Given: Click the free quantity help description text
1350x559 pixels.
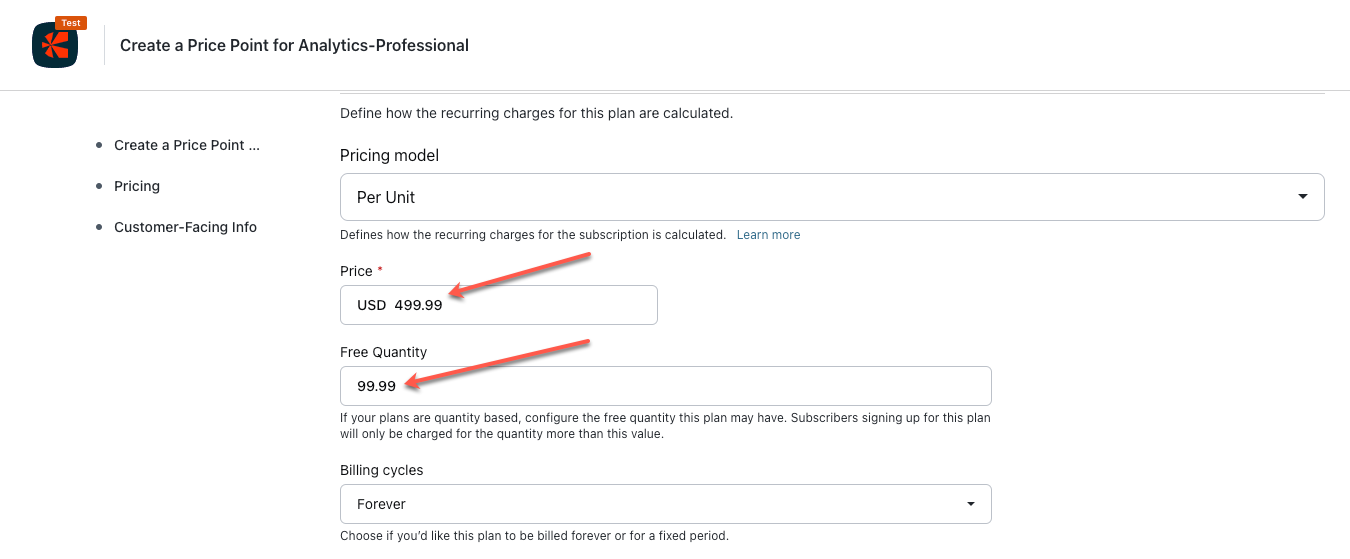Looking at the screenshot, I should (665, 426).
